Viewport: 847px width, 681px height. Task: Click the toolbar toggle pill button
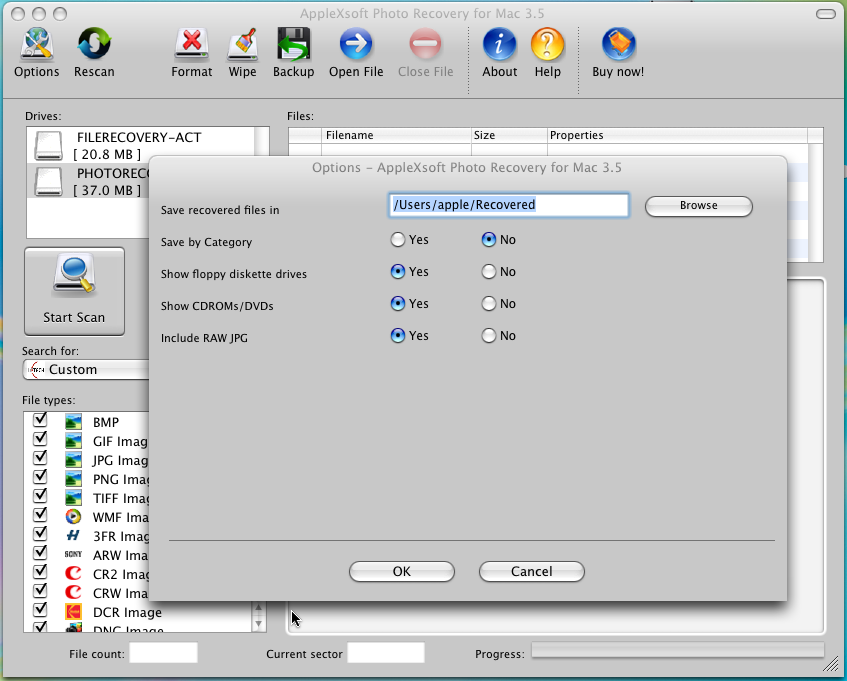(x=825, y=14)
